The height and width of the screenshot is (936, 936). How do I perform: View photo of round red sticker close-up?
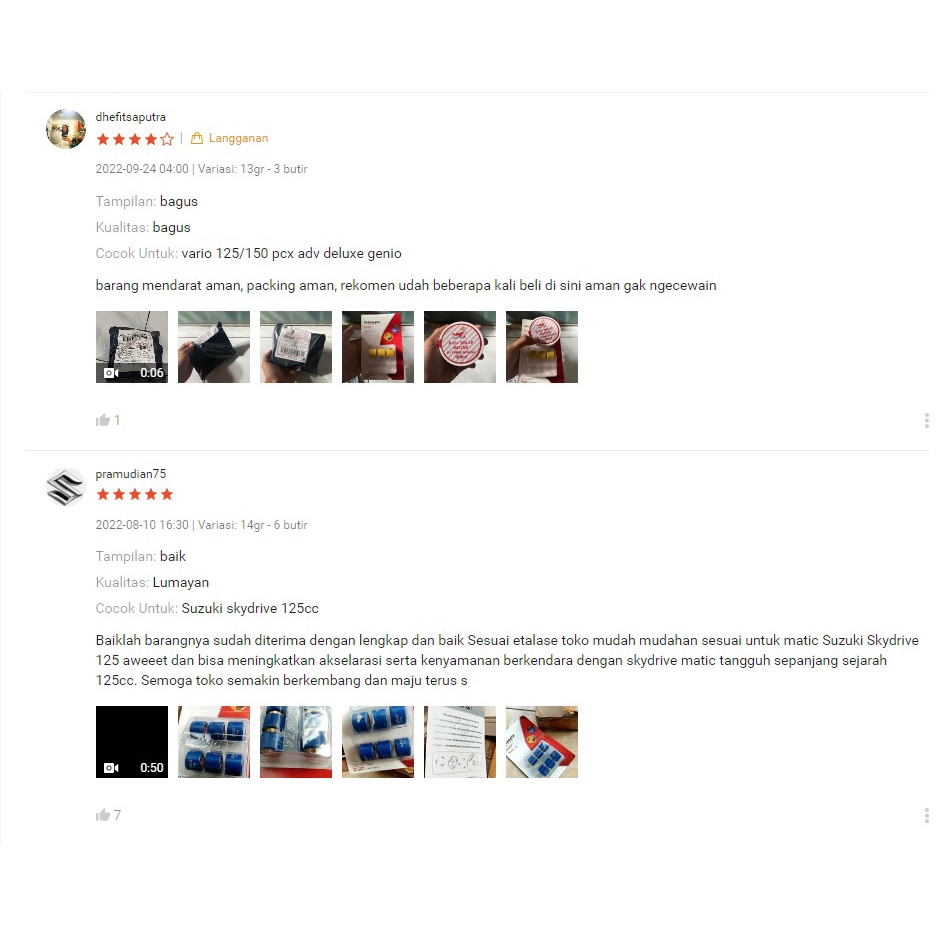(460, 347)
